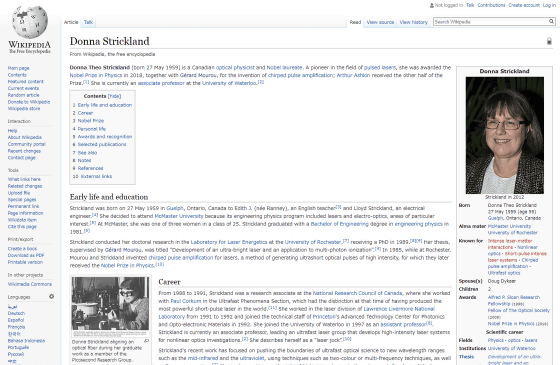Open Contributions link at top
This screenshot has height=365, width=560.
coord(491,5)
